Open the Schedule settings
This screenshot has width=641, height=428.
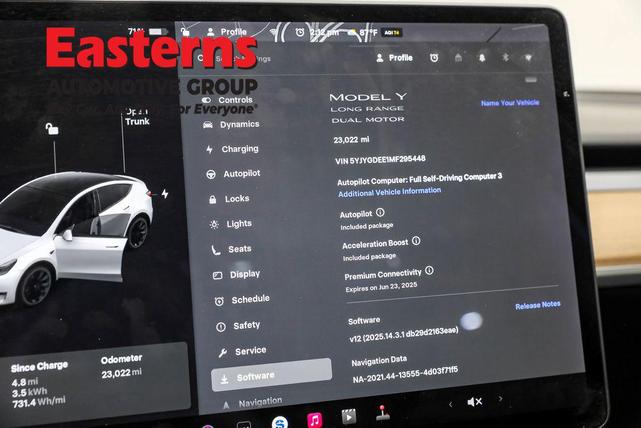click(242, 300)
